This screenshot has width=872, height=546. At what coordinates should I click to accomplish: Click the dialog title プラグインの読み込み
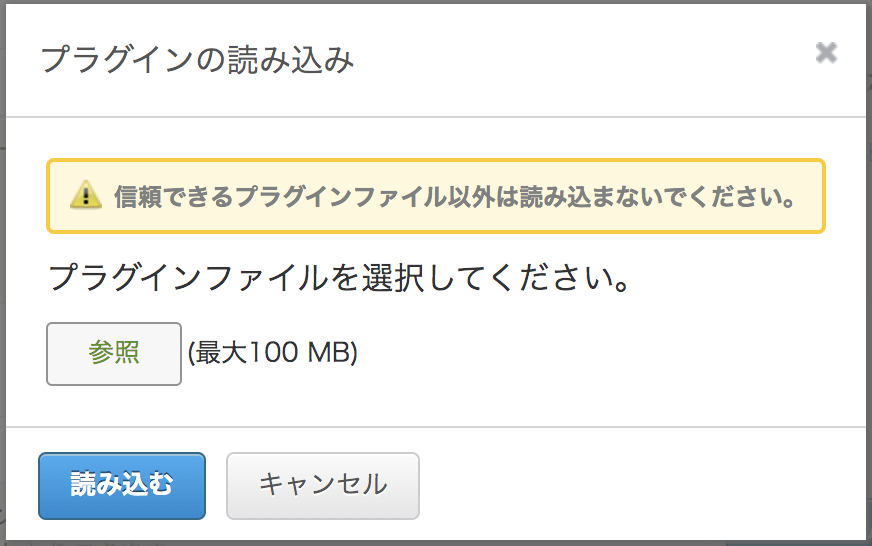pyautogui.click(x=197, y=59)
